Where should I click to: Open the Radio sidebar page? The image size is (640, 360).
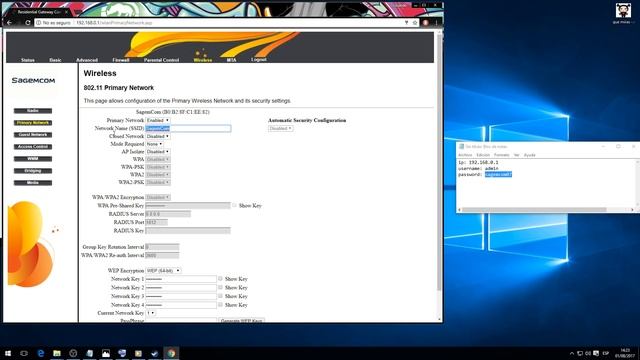point(33,111)
